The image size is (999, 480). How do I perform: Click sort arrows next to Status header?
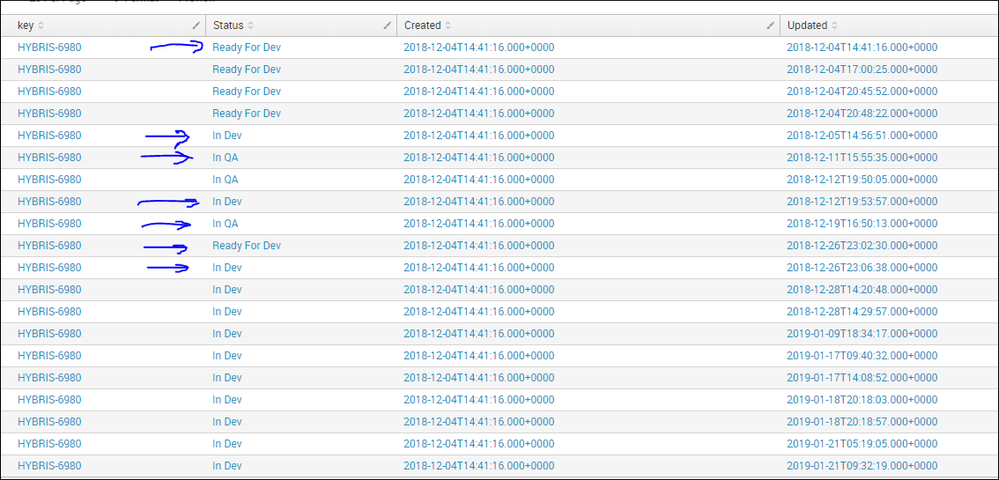click(251, 25)
